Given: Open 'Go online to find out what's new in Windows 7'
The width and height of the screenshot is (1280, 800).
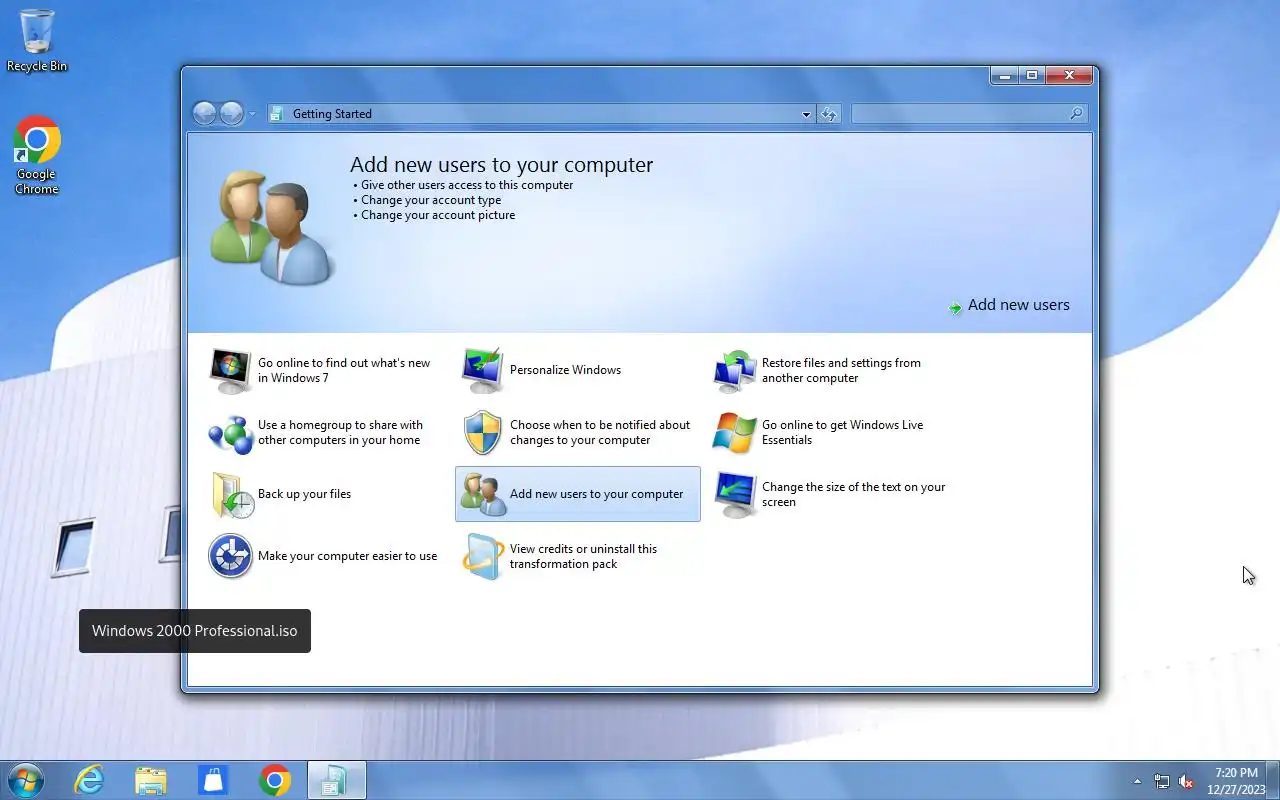Looking at the screenshot, I should [x=344, y=370].
